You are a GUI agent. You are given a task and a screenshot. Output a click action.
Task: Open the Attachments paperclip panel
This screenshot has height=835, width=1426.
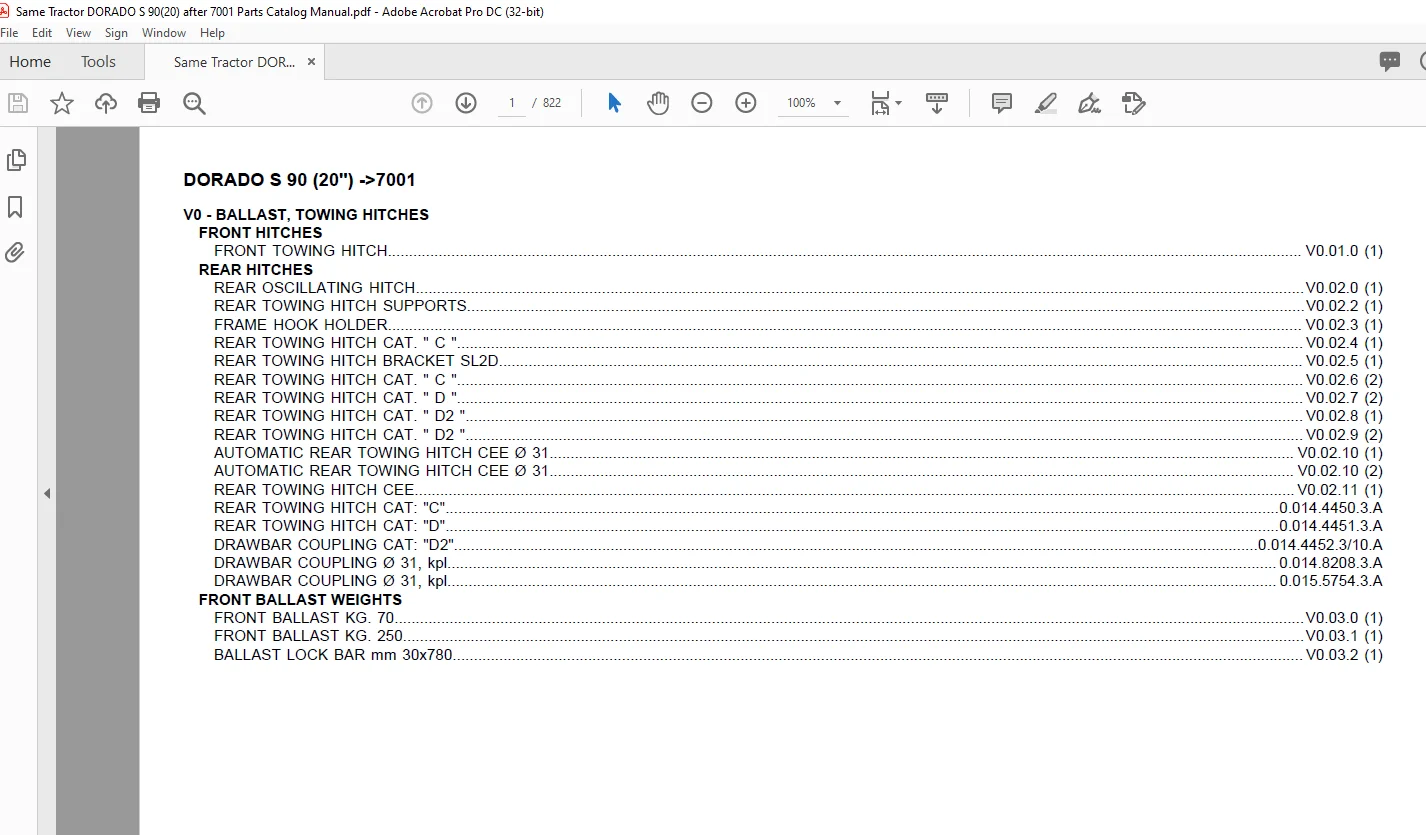coord(15,252)
